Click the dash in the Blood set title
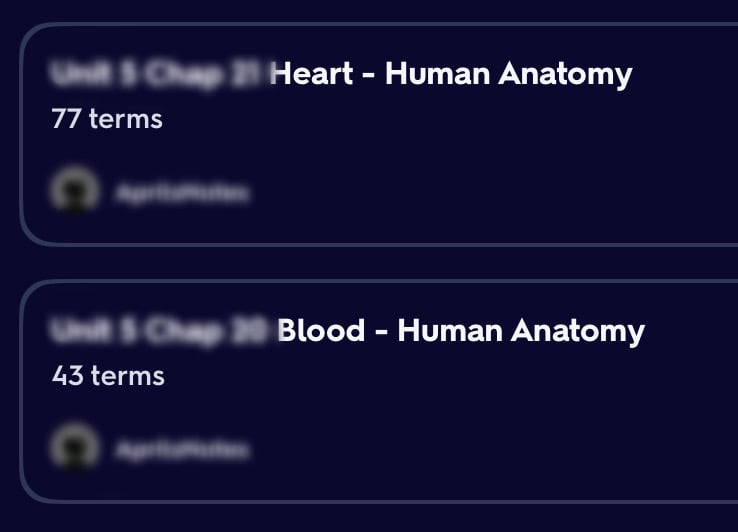 click(x=381, y=332)
